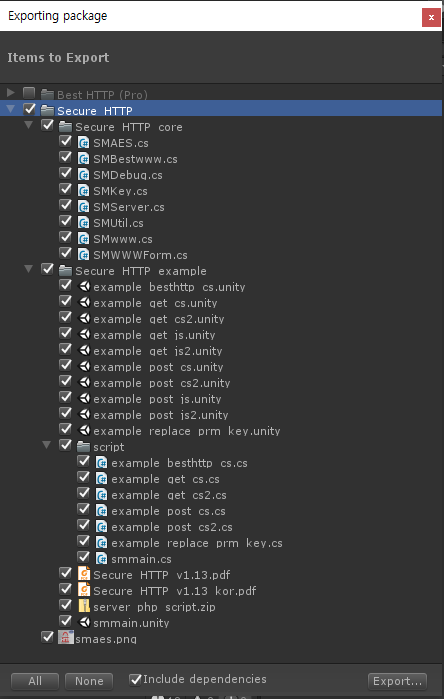Click the PDF icon of Secure HTTP v1.13.pdf
This screenshot has height=699, width=444.
[x=83, y=574]
